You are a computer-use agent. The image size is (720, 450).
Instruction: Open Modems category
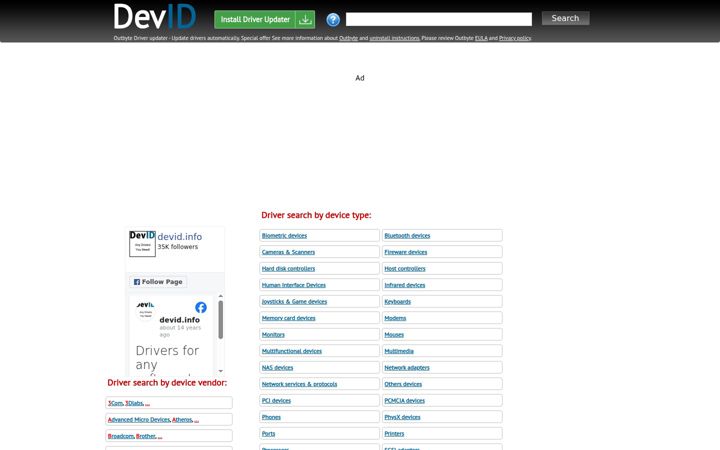pos(395,318)
